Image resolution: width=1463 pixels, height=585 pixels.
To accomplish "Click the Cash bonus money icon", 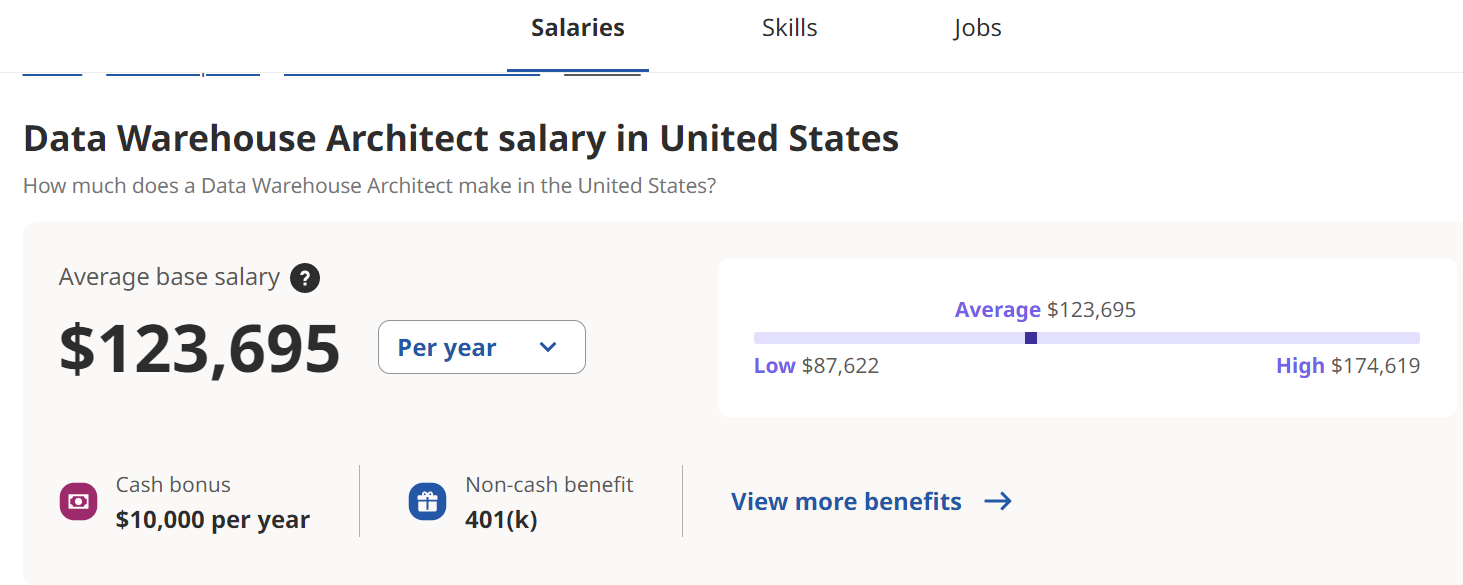I will pyautogui.click(x=78, y=501).
